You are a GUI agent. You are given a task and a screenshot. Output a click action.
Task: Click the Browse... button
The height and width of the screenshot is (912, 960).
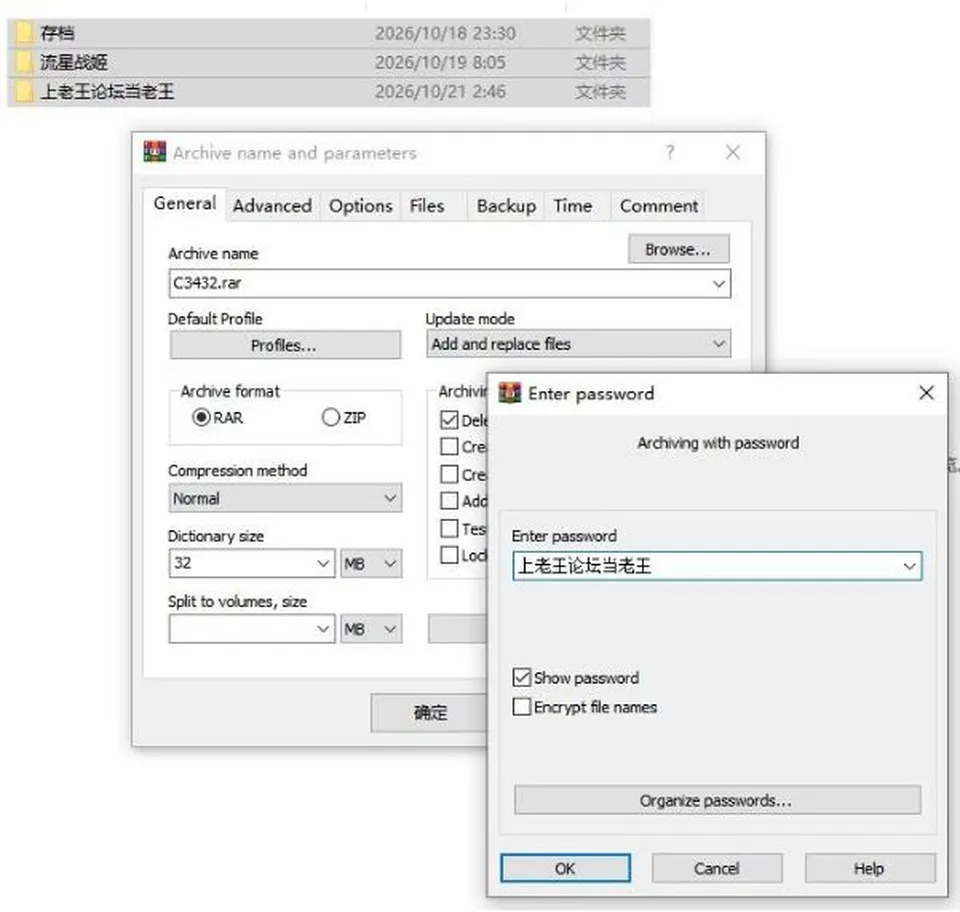[x=678, y=249]
